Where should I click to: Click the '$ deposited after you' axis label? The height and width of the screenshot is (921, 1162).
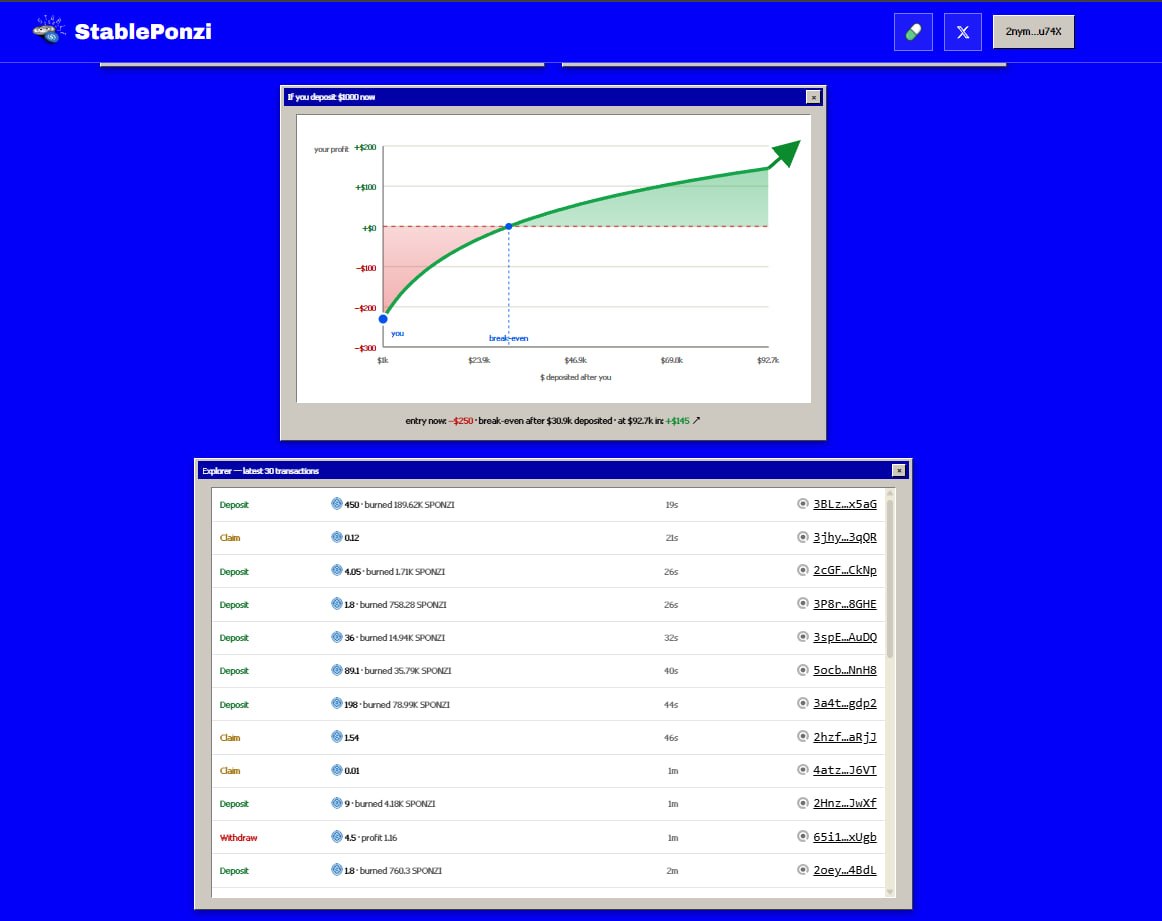(576, 377)
